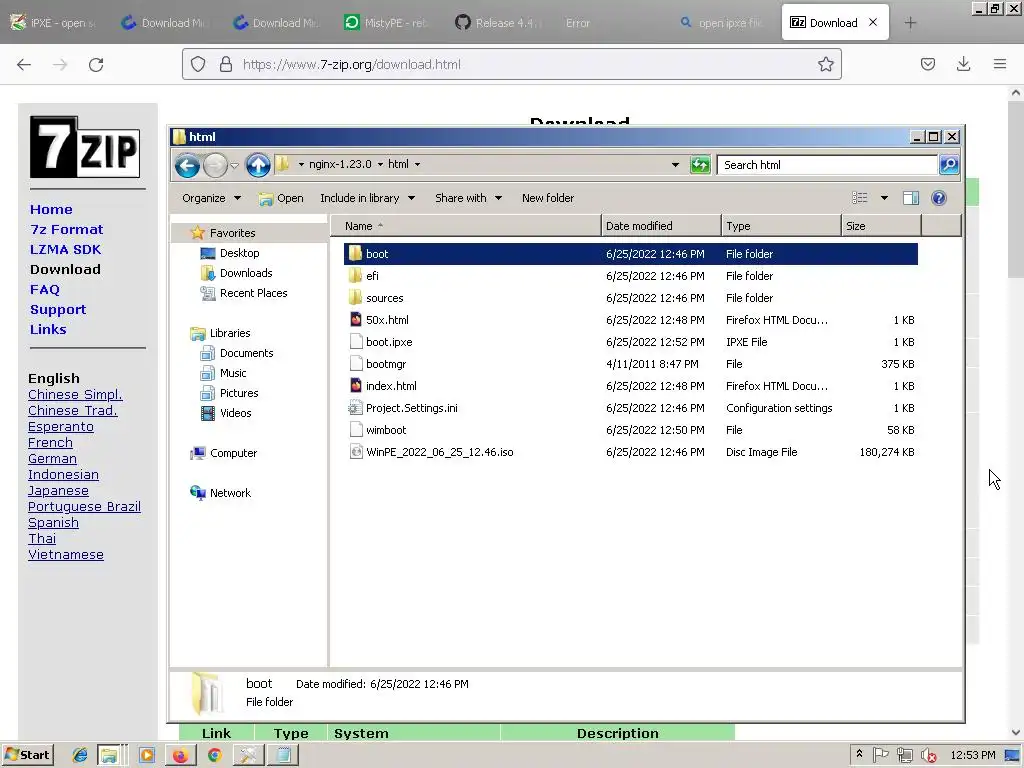Toggle the preview pane icon
This screenshot has height=768, width=1024.
pos(911,198)
